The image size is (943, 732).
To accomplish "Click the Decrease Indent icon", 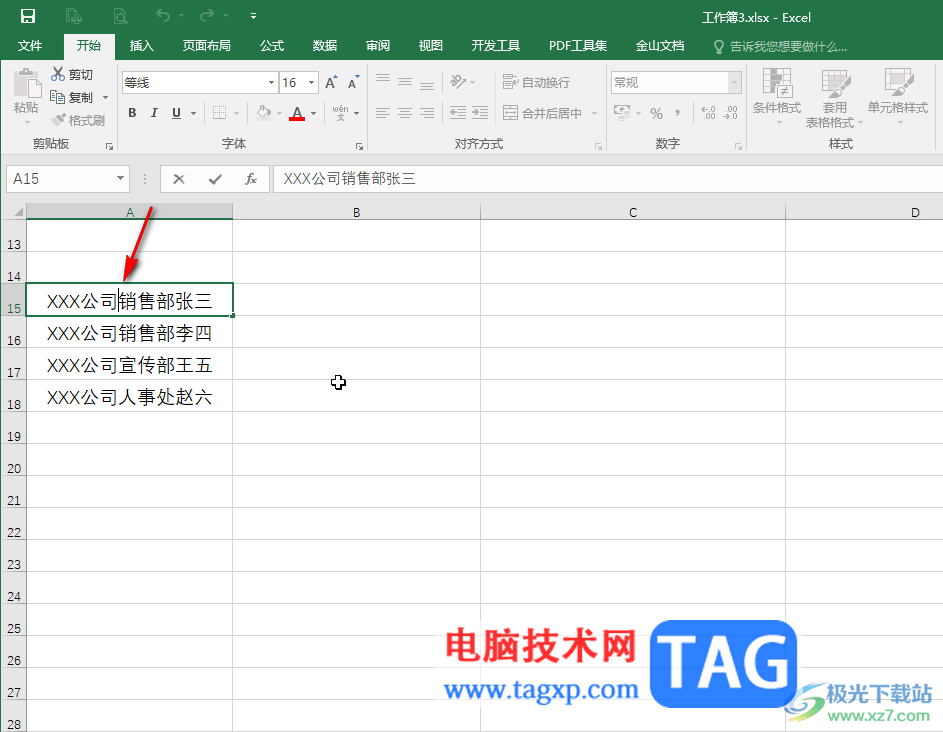I will (x=458, y=112).
